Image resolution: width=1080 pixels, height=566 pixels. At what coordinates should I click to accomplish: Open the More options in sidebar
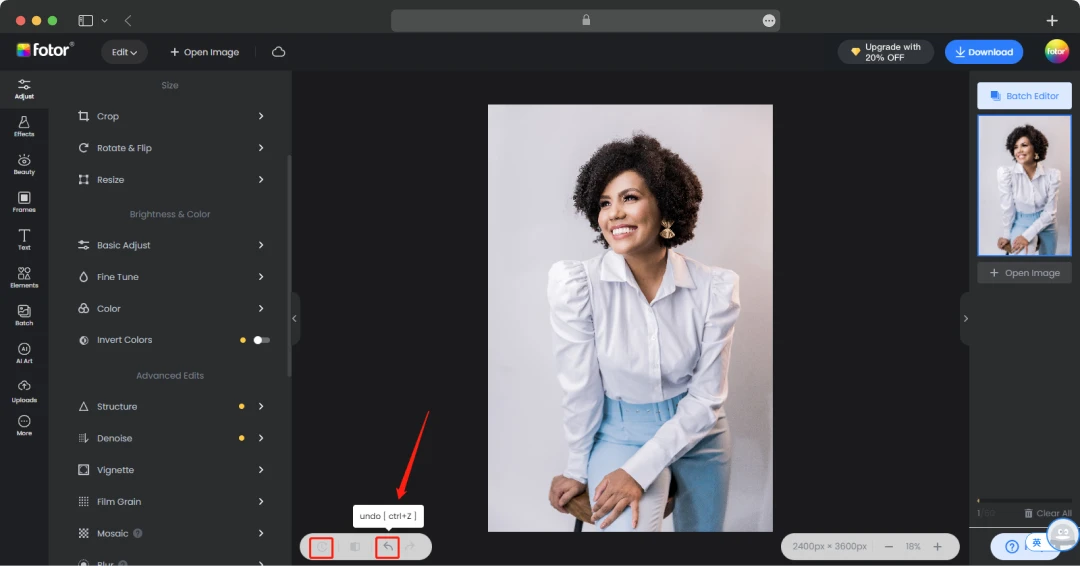point(24,426)
